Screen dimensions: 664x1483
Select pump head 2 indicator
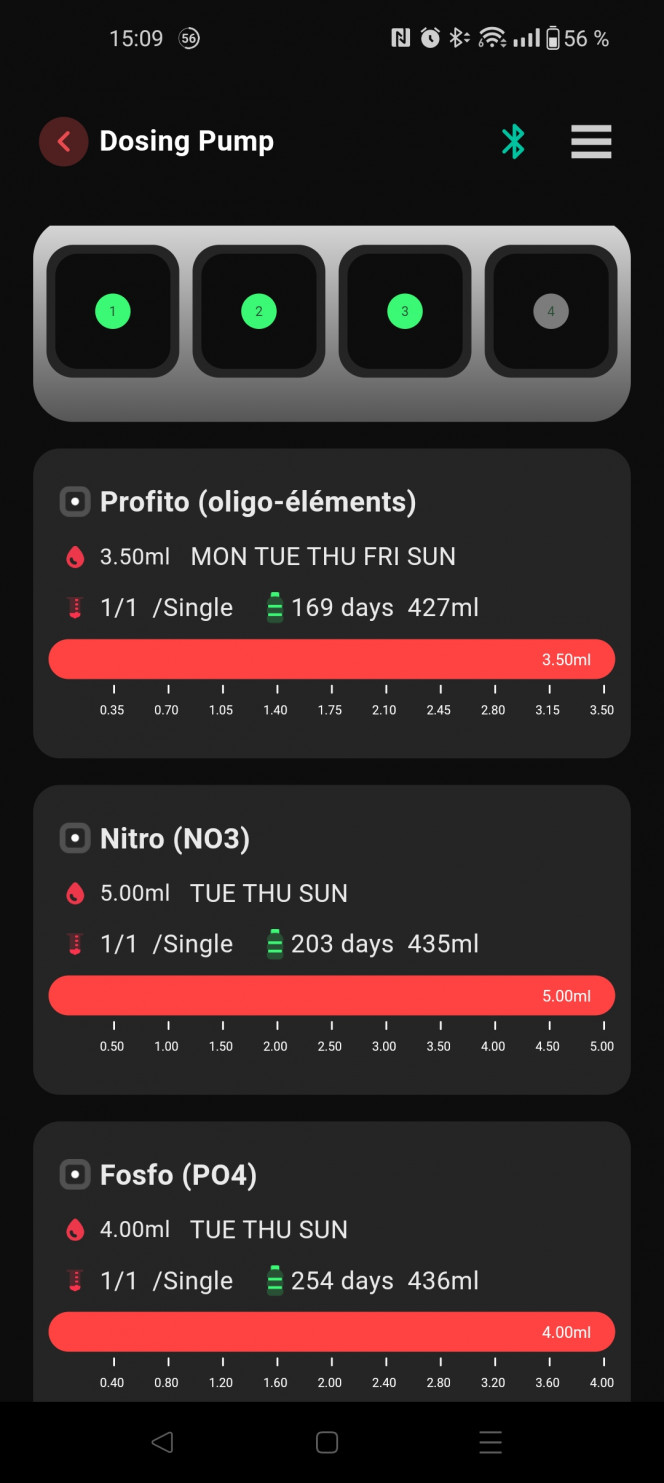pyautogui.click(x=258, y=311)
